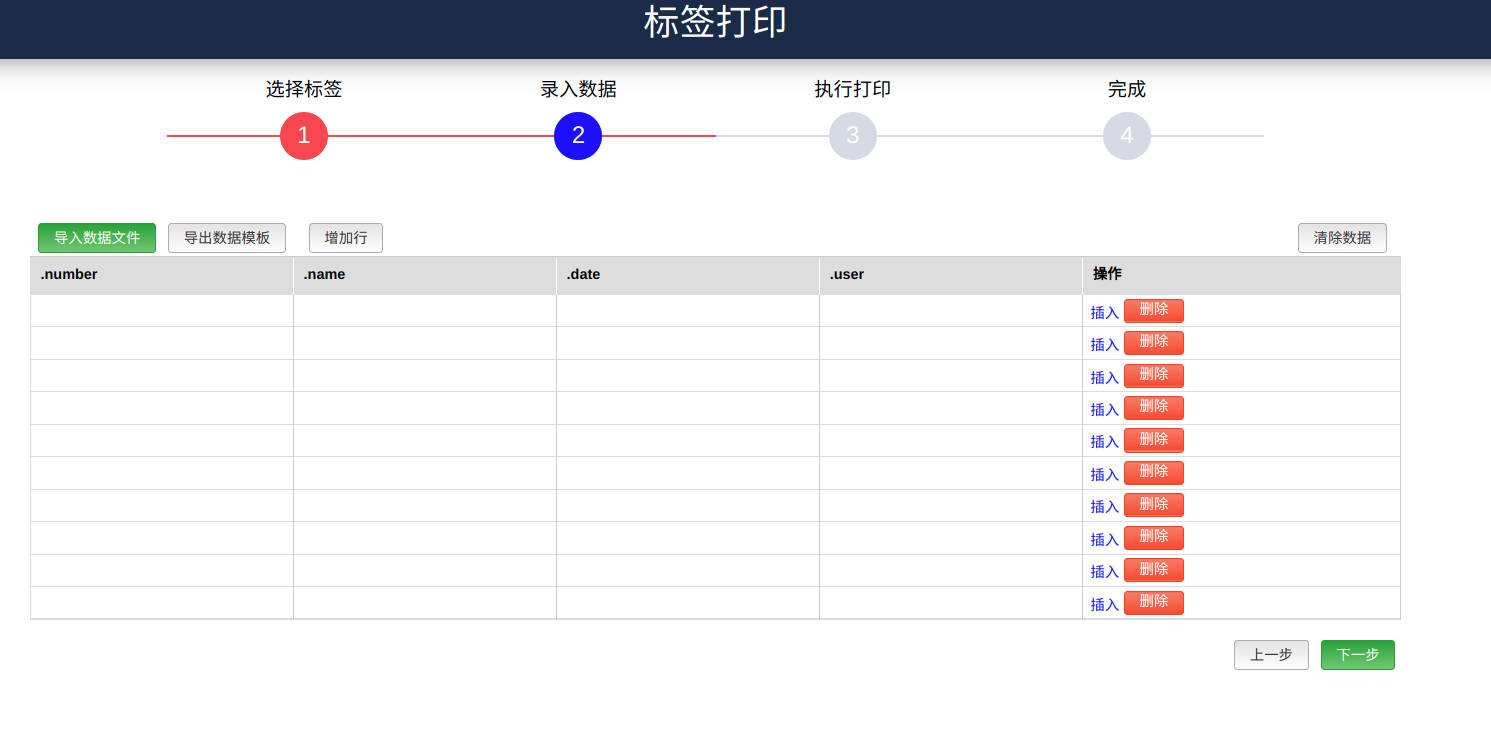Click the first row .number cell
1491x732 pixels.
[162, 311]
